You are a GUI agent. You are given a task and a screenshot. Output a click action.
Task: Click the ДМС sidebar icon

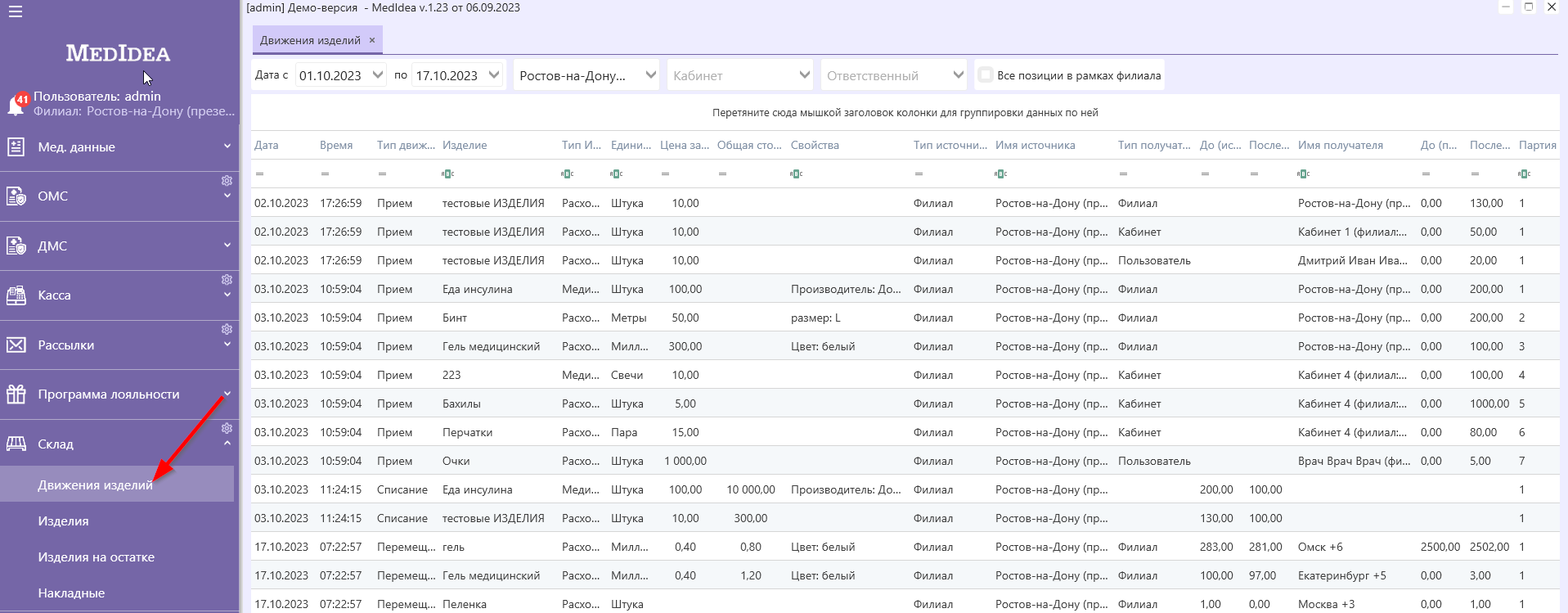[16, 246]
